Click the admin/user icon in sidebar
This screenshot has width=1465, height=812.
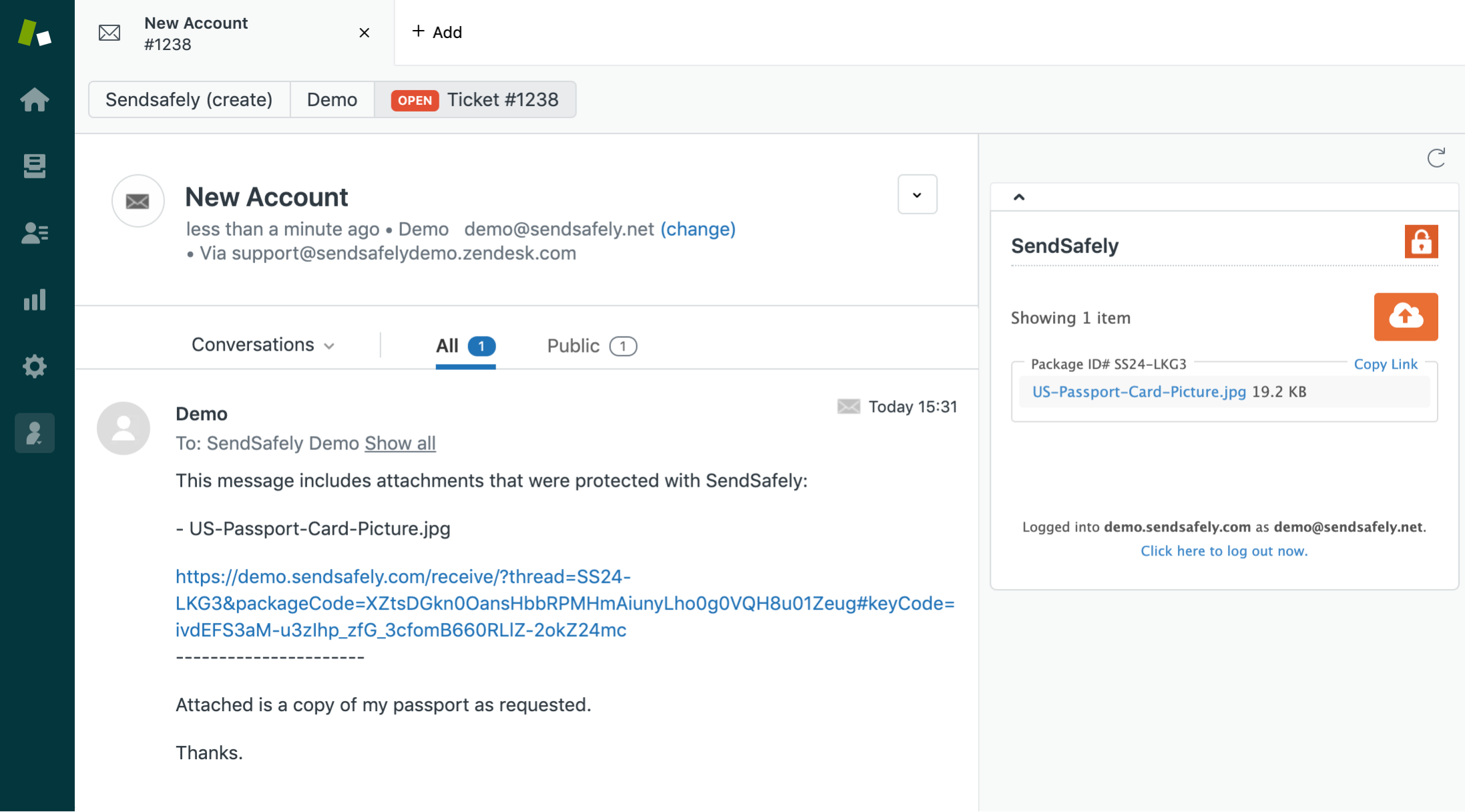(36, 432)
